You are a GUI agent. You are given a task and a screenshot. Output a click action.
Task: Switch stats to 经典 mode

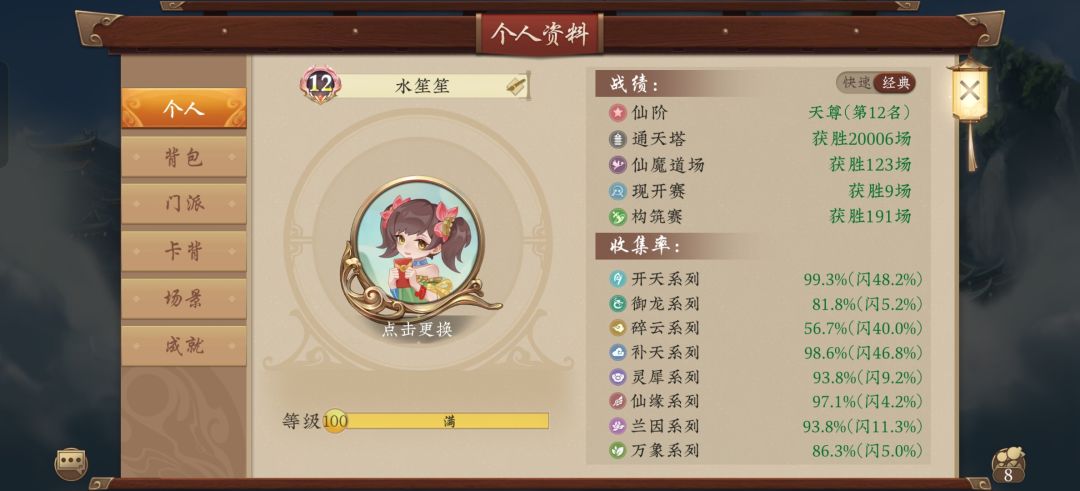point(895,83)
